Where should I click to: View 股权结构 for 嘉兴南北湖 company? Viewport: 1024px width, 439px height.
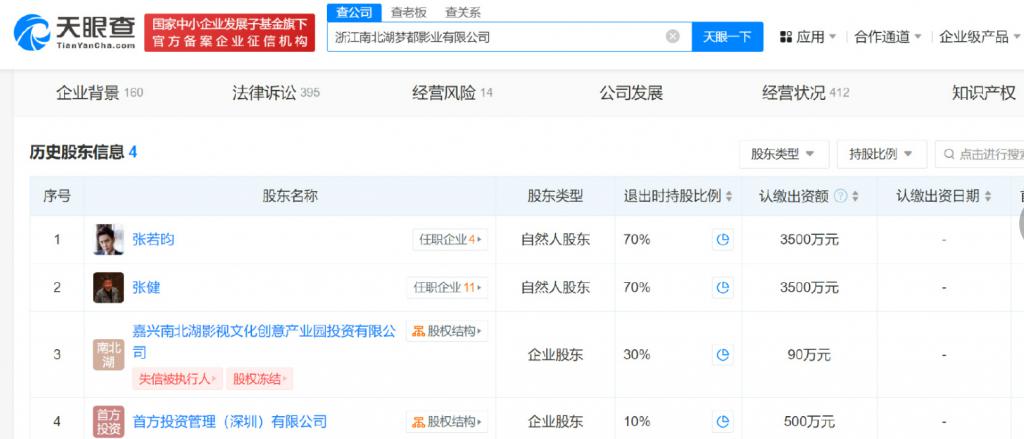pyautogui.click(x=447, y=331)
